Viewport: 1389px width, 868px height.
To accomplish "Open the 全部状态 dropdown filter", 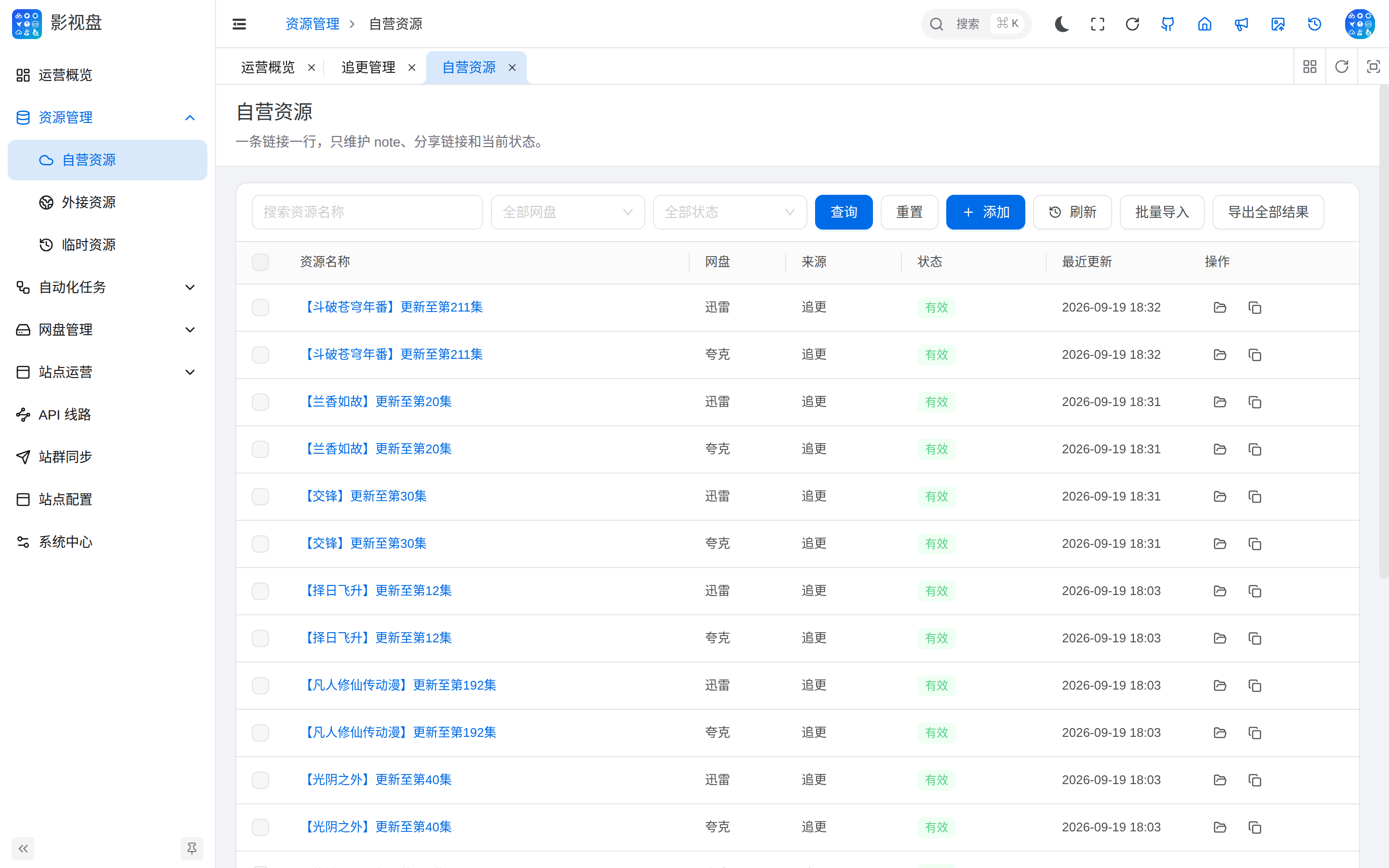I will click(x=730, y=212).
